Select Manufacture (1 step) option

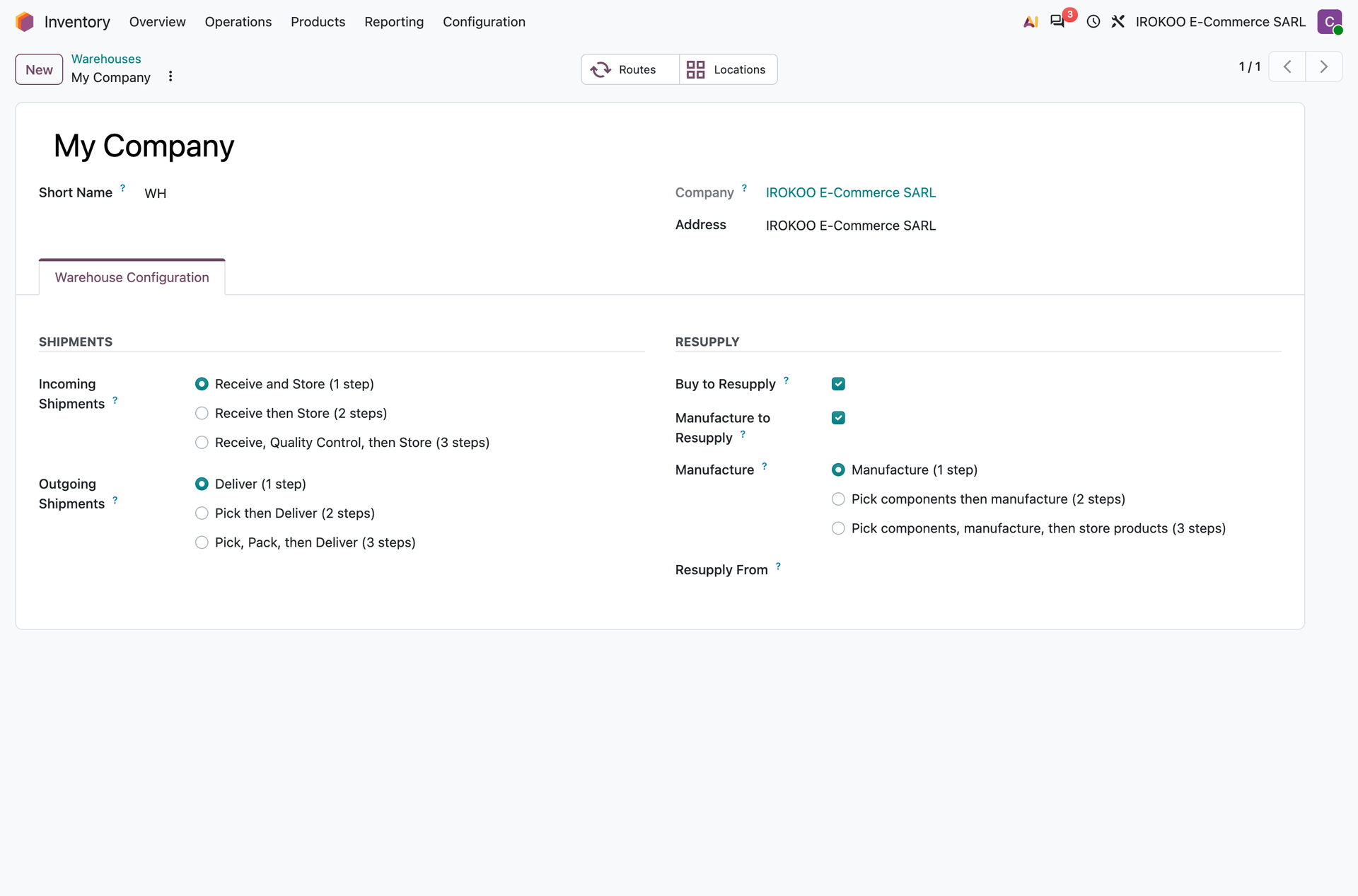pos(839,470)
